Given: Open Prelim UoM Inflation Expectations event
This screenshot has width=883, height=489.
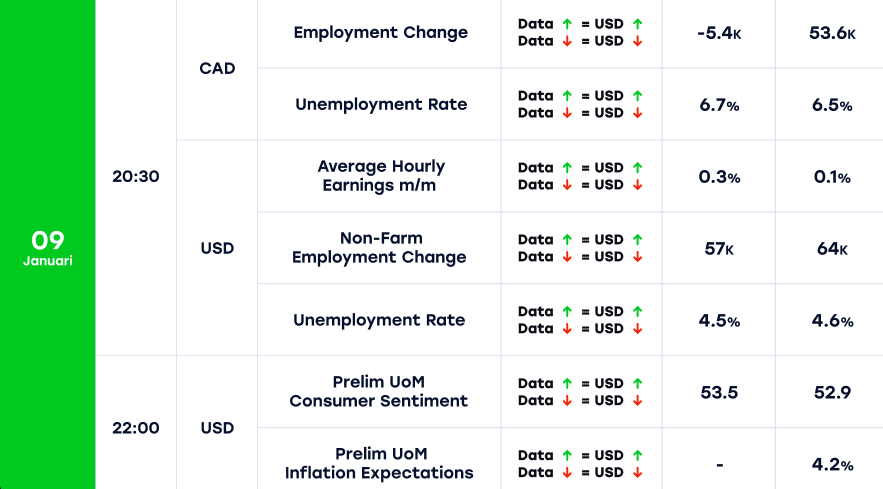Looking at the screenshot, I should (x=379, y=464).
